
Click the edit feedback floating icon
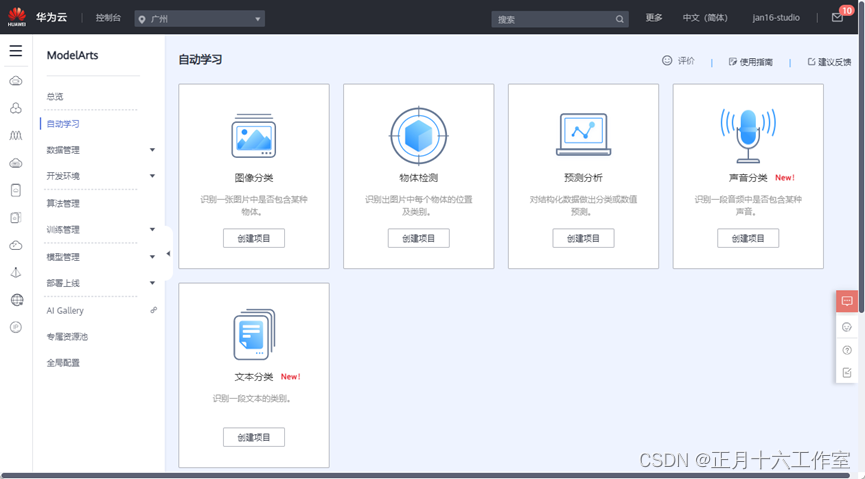847,373
